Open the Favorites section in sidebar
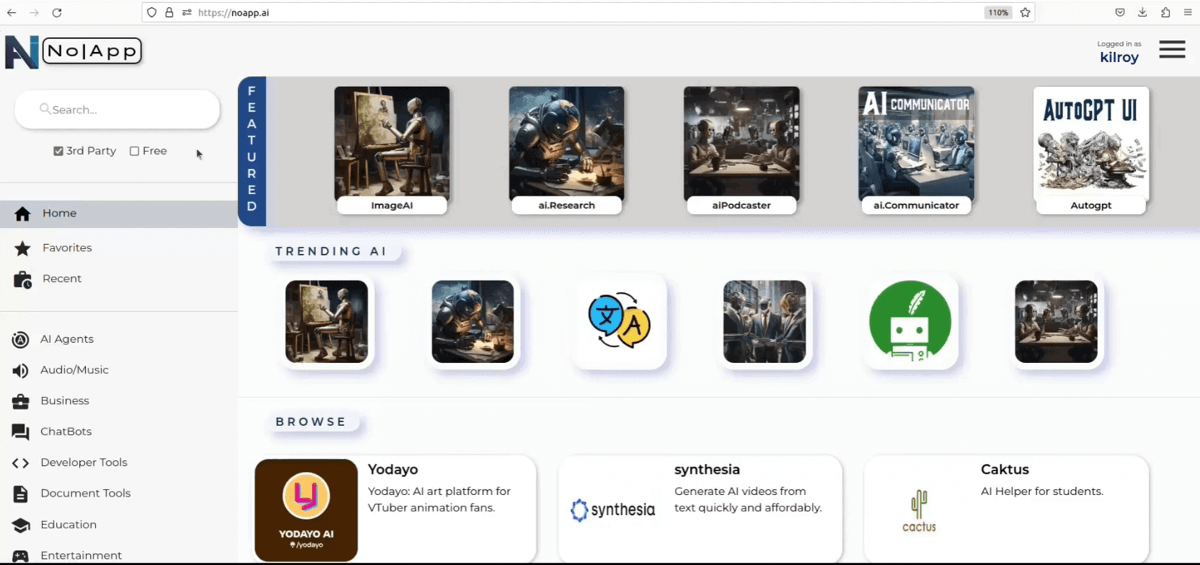Image resolution: width=1200 pixels, height=565 pixels. (x=66, y=248)
